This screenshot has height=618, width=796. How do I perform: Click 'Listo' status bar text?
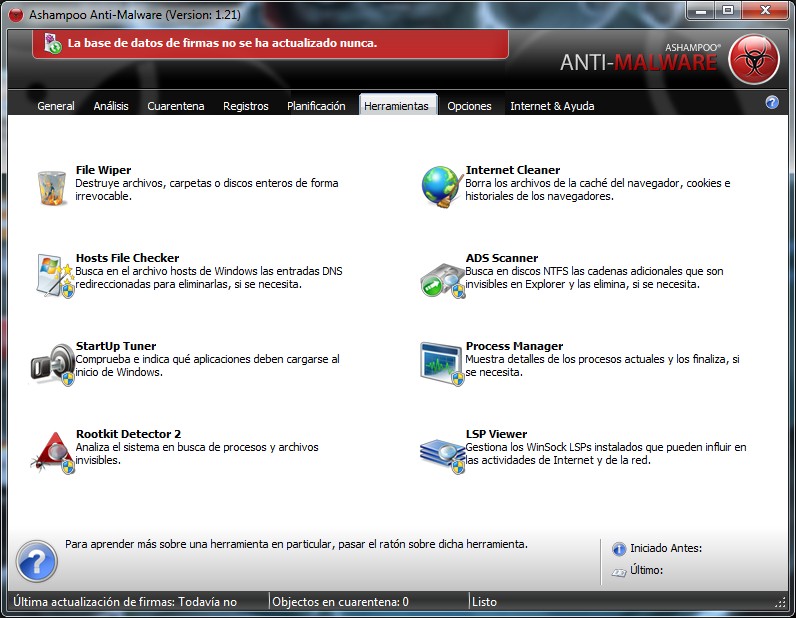click(x=484, y=602)
